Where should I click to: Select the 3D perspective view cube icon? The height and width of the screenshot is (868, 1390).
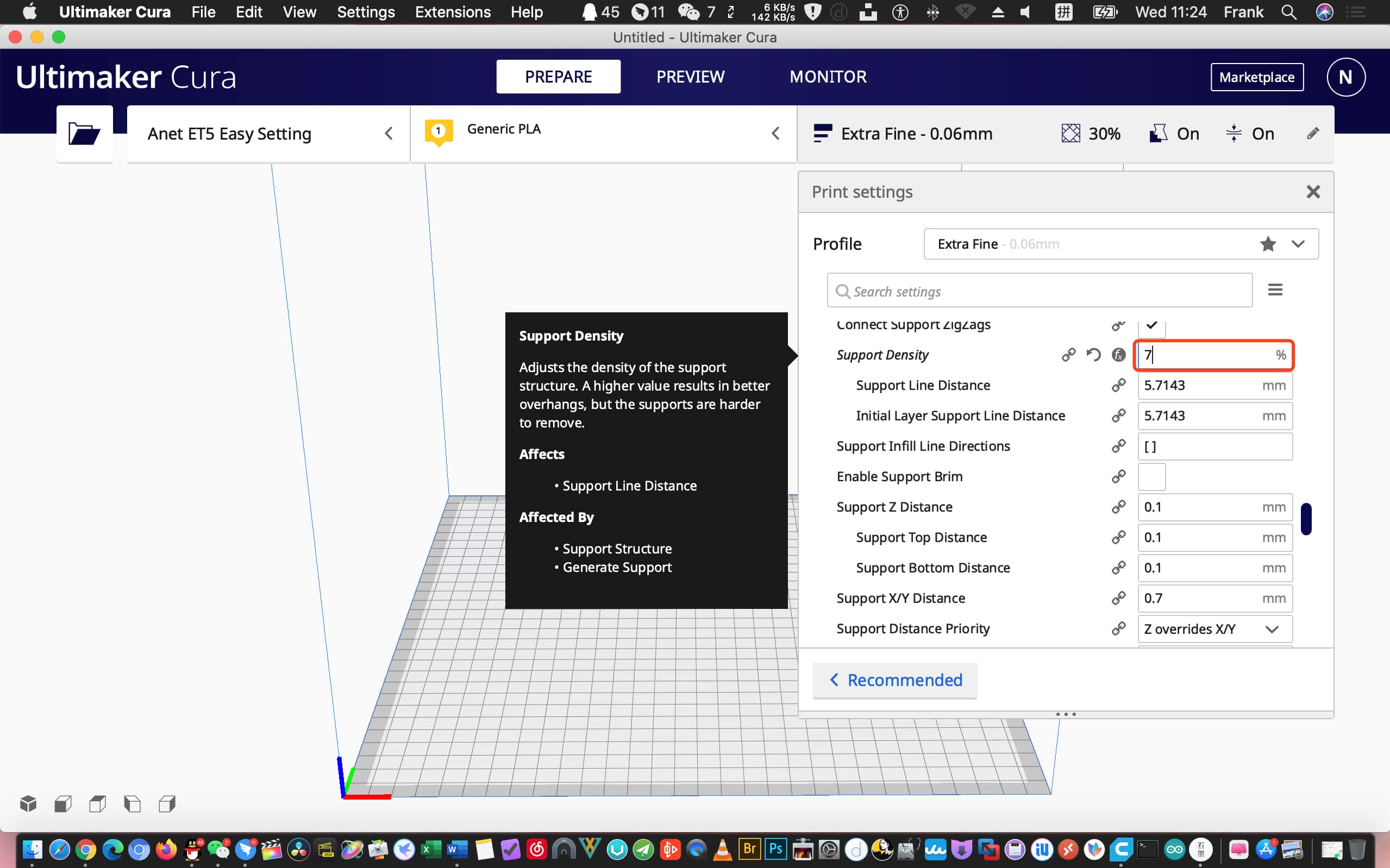tap(28, 804)
